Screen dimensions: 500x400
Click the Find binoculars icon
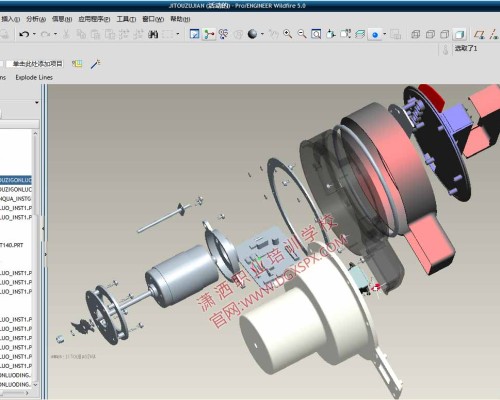coord(153,34)
